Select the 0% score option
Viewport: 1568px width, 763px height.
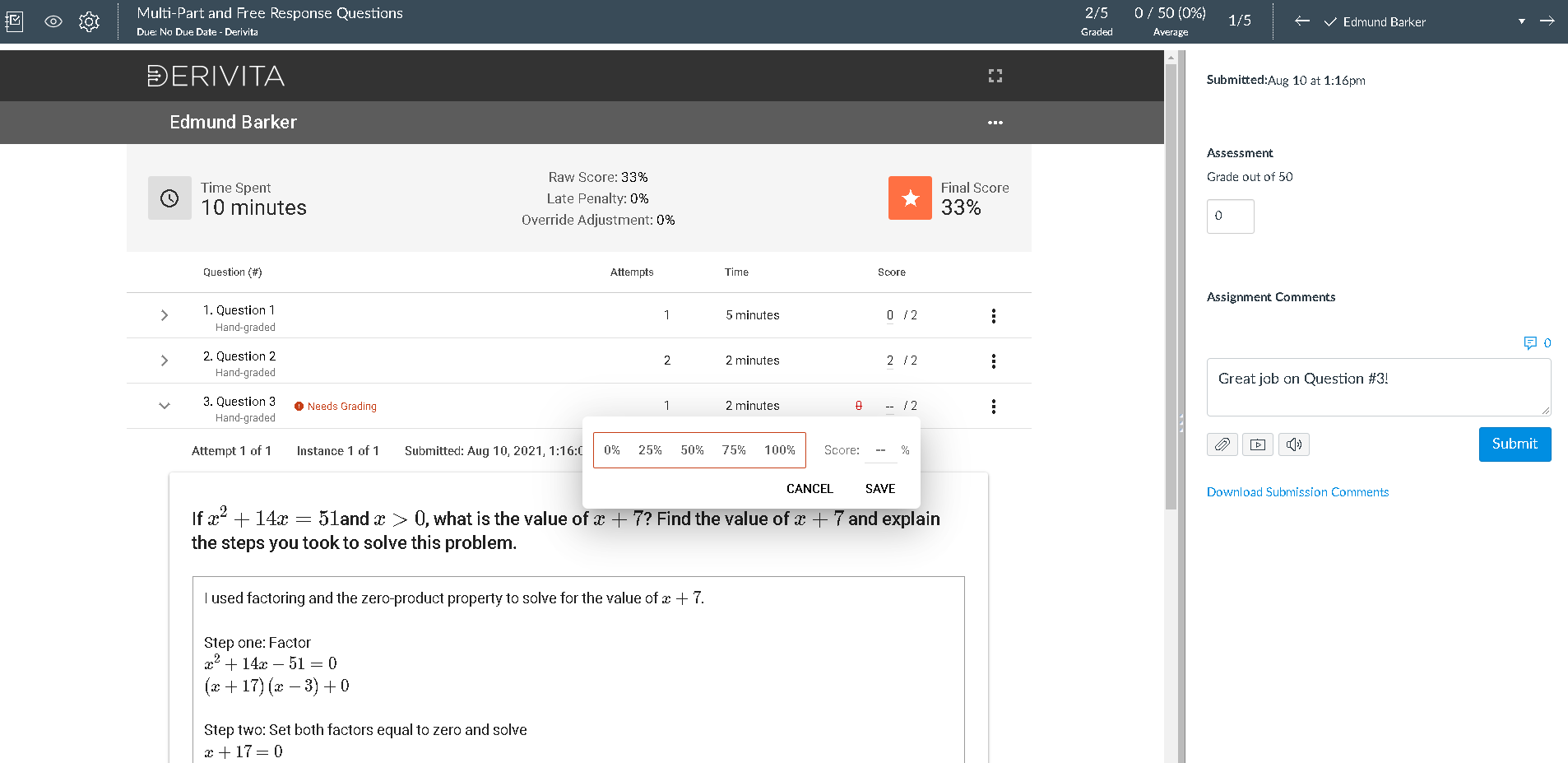point(612,450)
